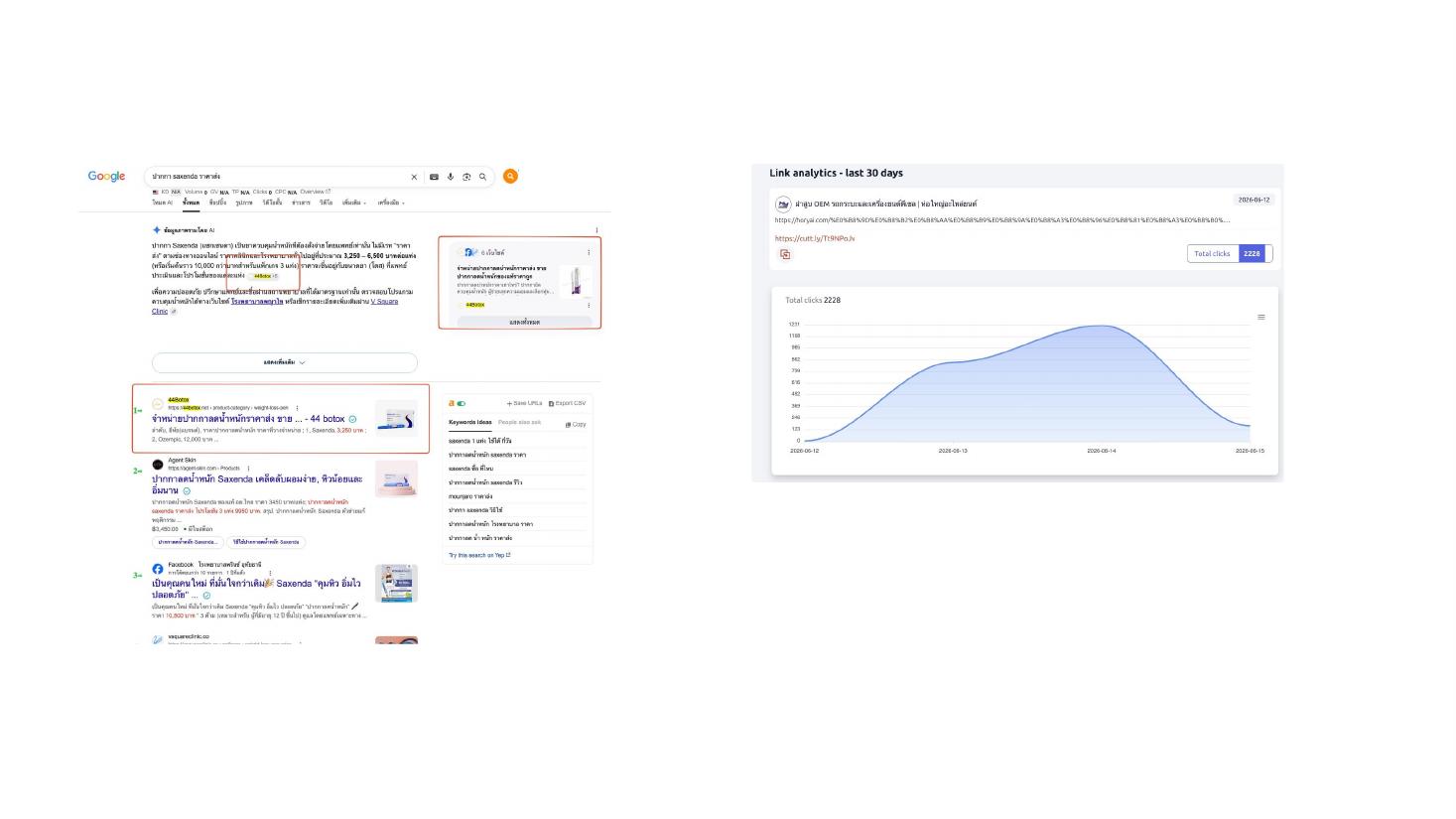The height and width of the screenshot is (819, 1456).
Task: Open the cutt.ly short link
Action: (815, 238)
